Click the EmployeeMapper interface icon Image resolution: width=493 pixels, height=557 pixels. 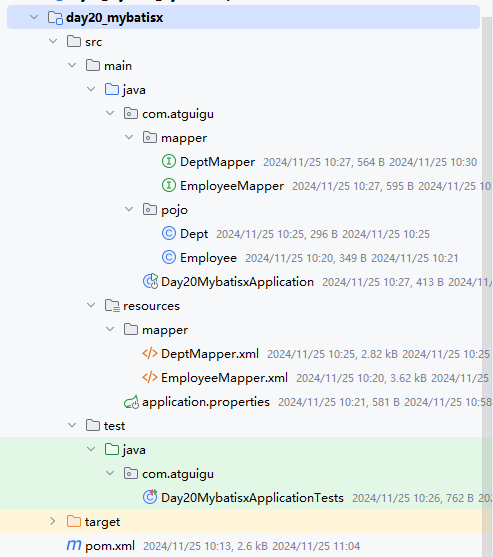(x=169, y=185)
